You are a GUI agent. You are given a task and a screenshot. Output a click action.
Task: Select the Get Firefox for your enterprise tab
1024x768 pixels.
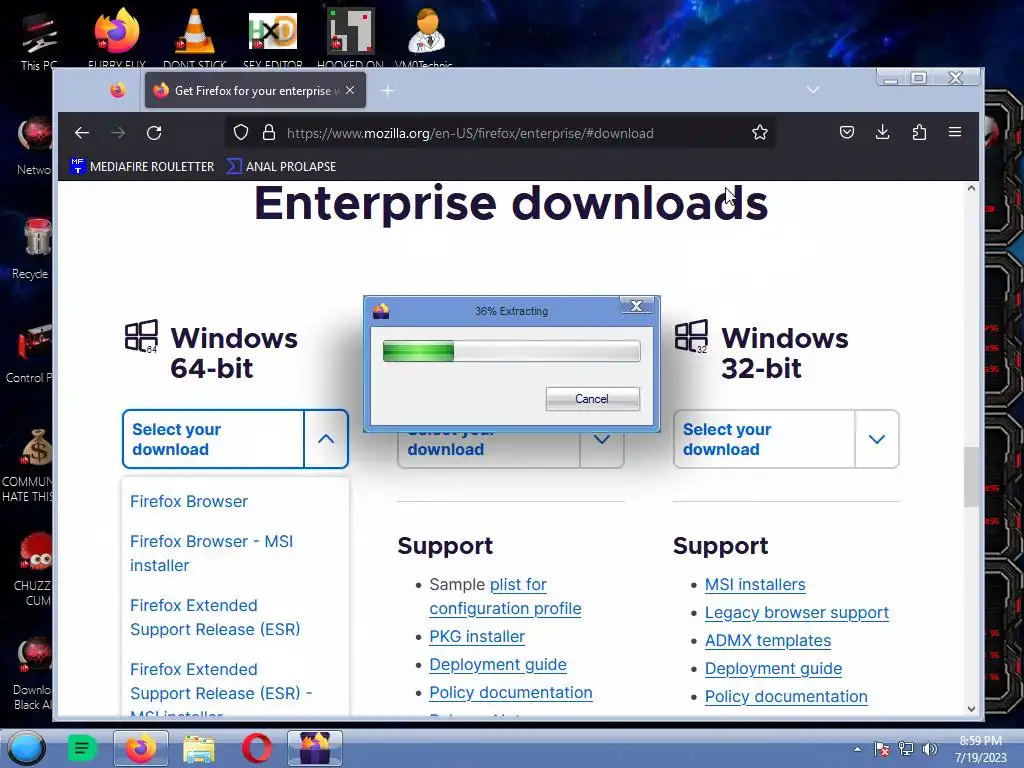(255, 90)
